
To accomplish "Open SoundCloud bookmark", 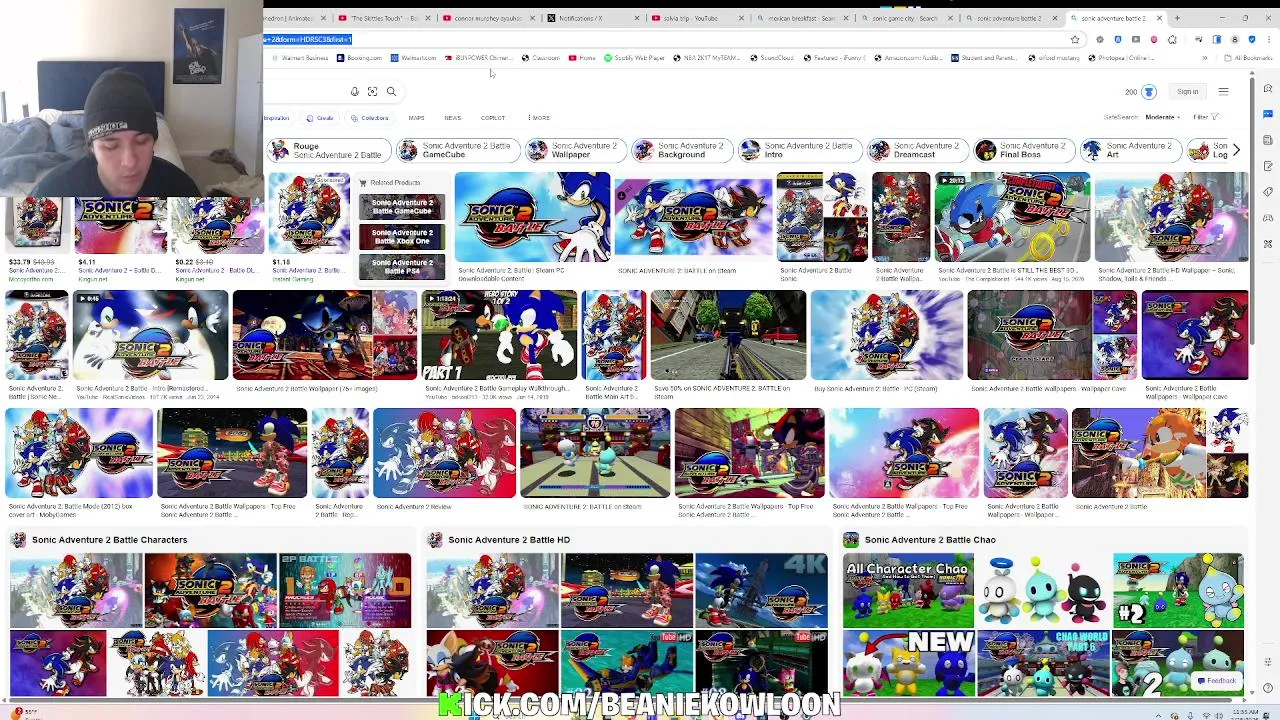I will pyautogui.click(x=772, y=58).
